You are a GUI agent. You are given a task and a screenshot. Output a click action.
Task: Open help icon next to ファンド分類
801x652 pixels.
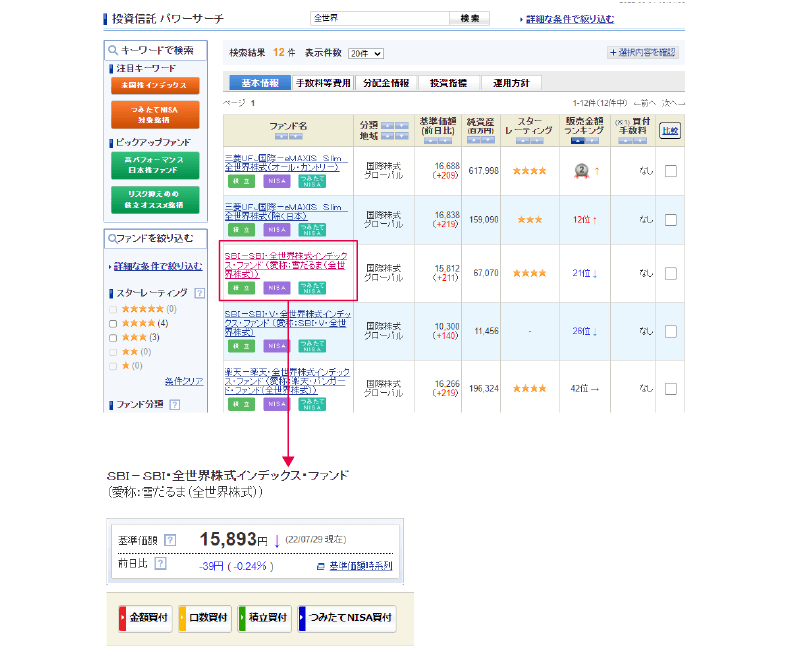click(x=175, y=405)
